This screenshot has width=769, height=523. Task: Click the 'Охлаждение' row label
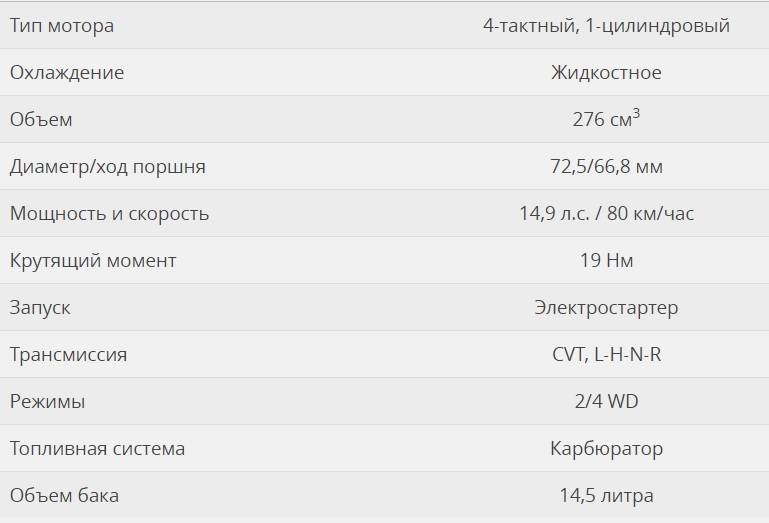point(67,73)
